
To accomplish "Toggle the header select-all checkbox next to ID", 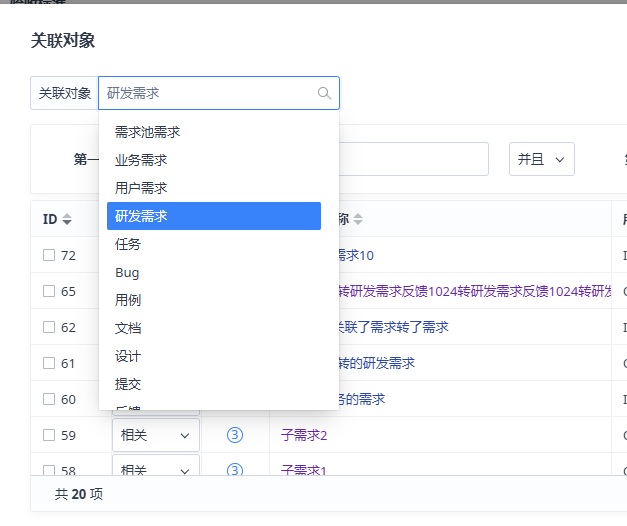I will click(x=38, y=219).
